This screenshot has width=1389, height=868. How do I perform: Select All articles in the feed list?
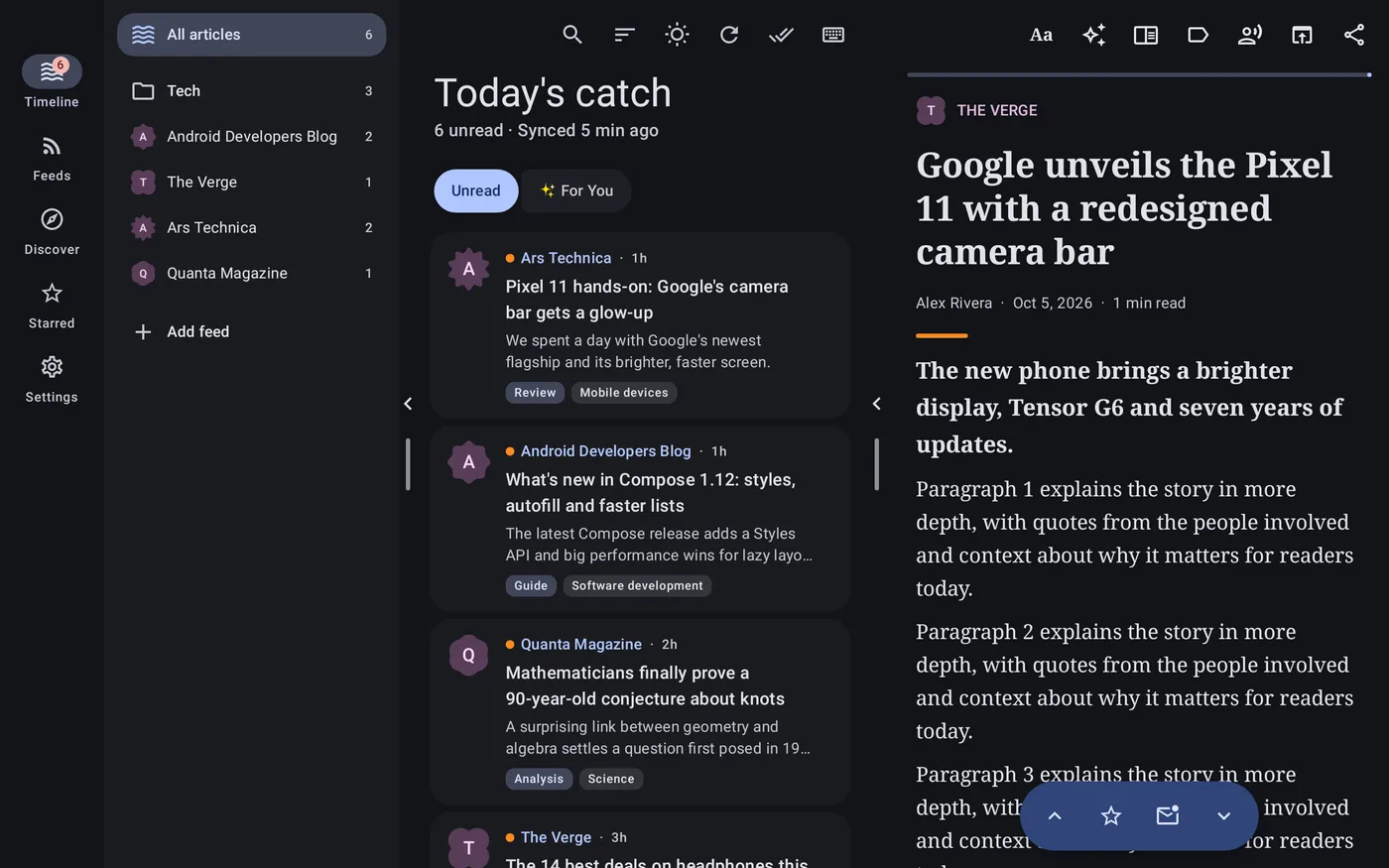tap(252, 35)
